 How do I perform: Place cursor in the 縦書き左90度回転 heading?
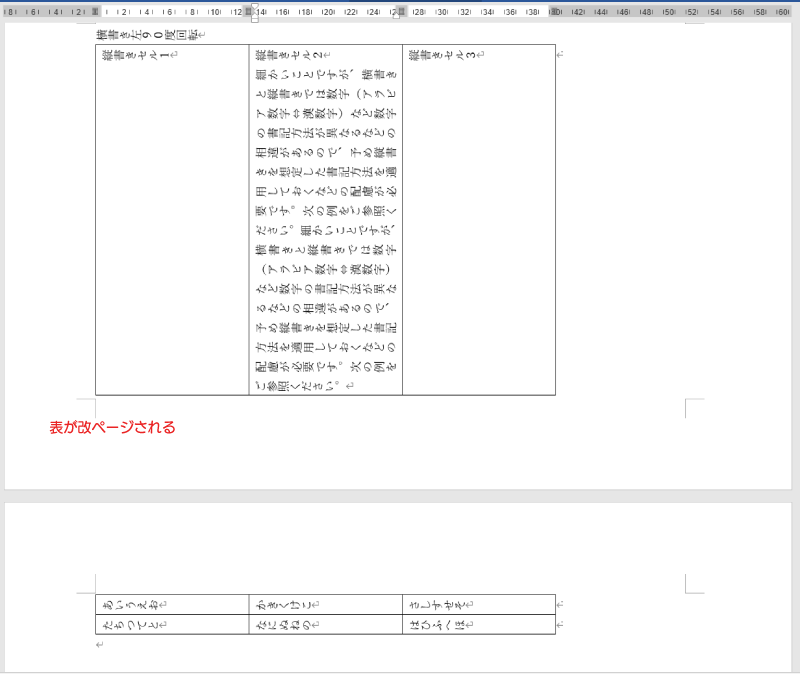click(148, 35)
